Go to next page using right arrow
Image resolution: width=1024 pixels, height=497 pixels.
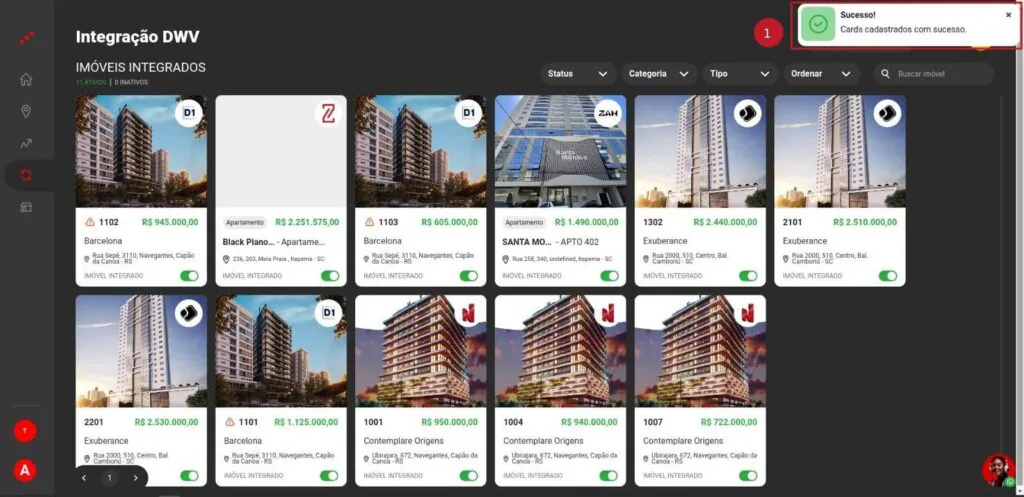click(135, 478)
